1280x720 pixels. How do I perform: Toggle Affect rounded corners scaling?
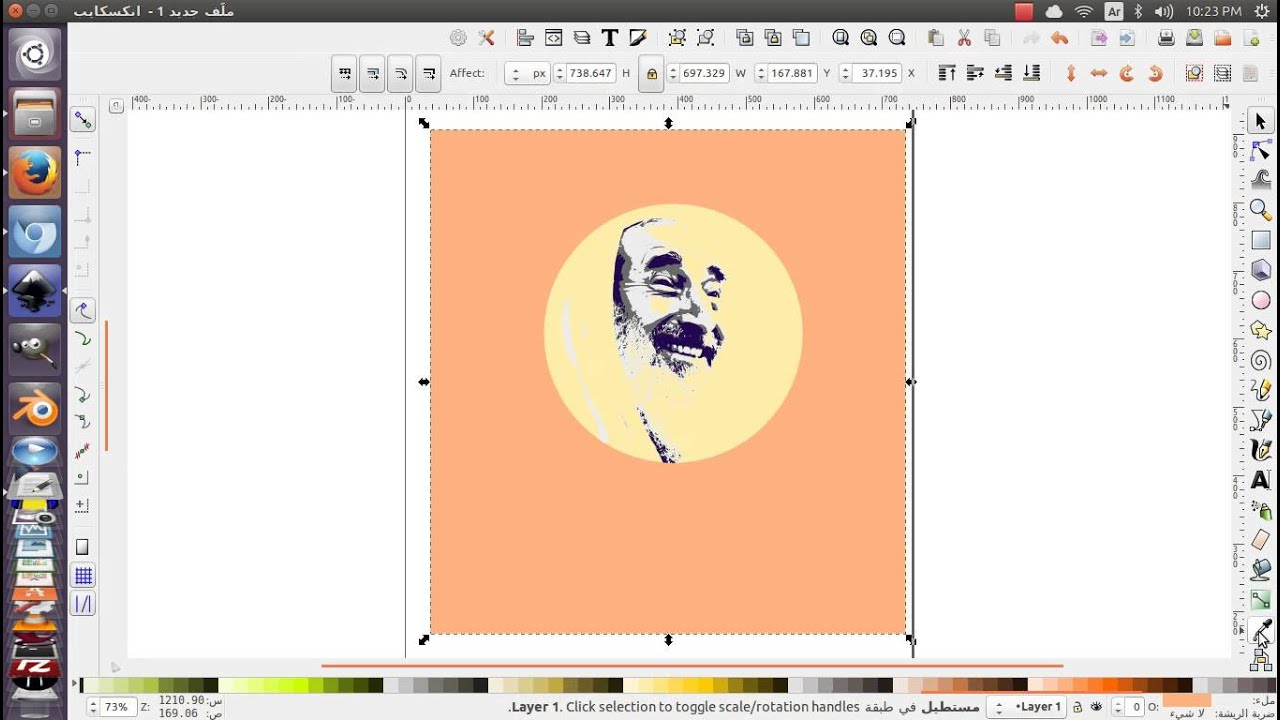[x=400, y=73]
